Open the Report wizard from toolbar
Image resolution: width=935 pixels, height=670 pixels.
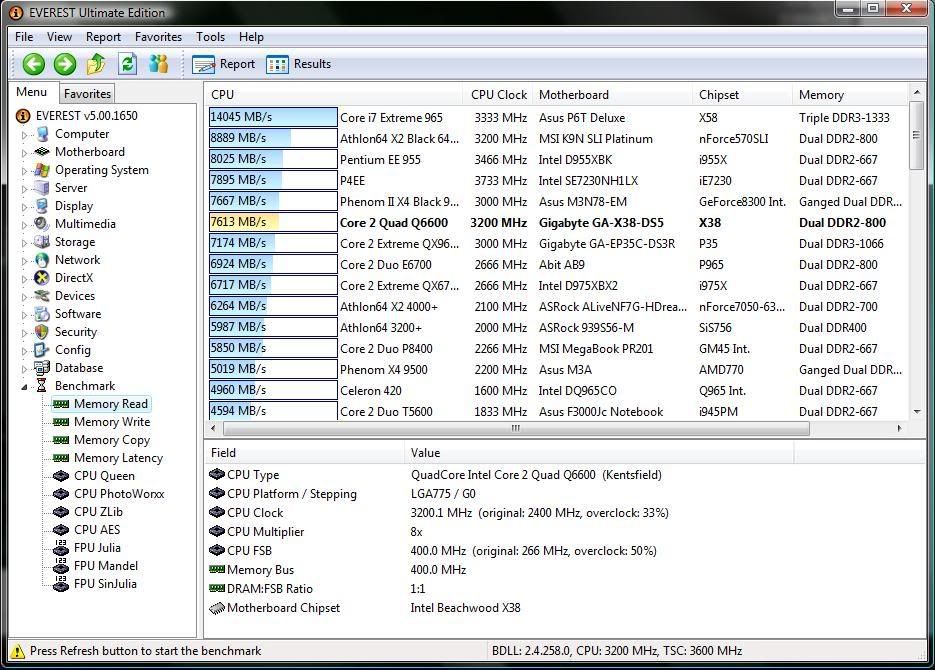[x=224, y=64]
